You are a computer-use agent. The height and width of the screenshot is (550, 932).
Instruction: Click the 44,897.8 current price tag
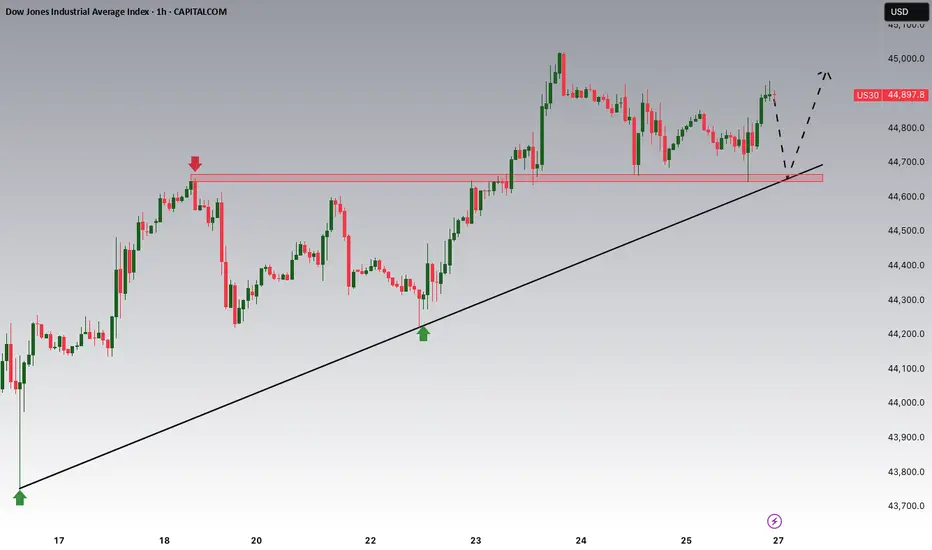click(906, 95)
